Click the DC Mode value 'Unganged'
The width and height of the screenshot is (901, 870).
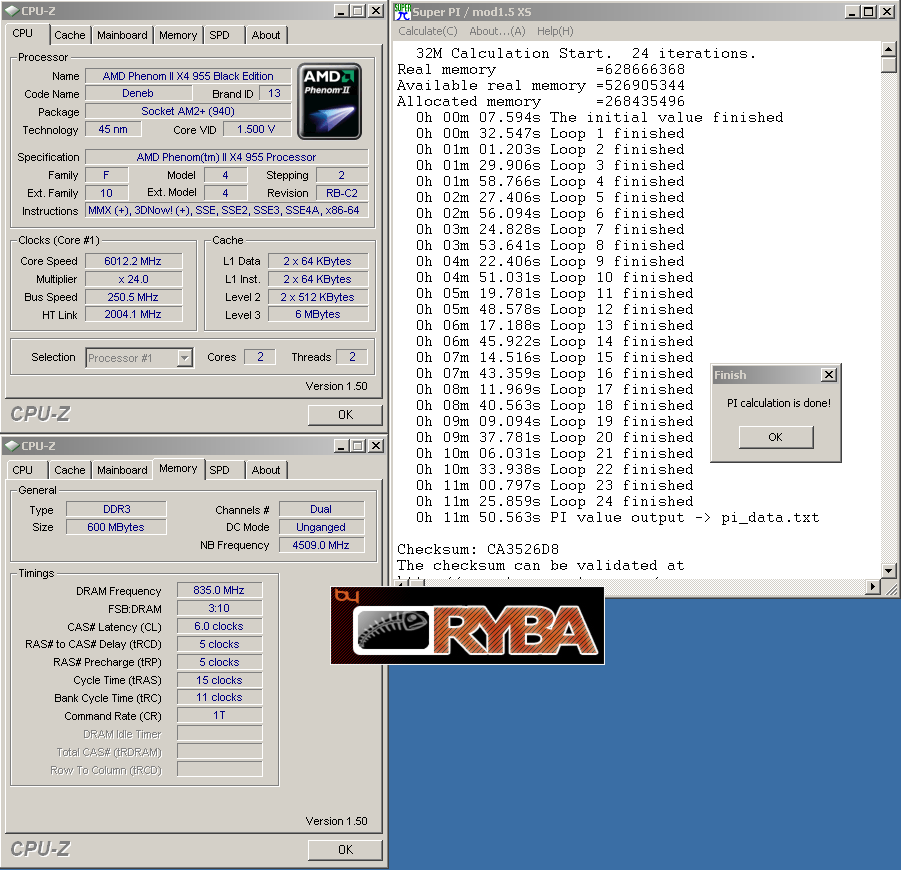[321, 527]
